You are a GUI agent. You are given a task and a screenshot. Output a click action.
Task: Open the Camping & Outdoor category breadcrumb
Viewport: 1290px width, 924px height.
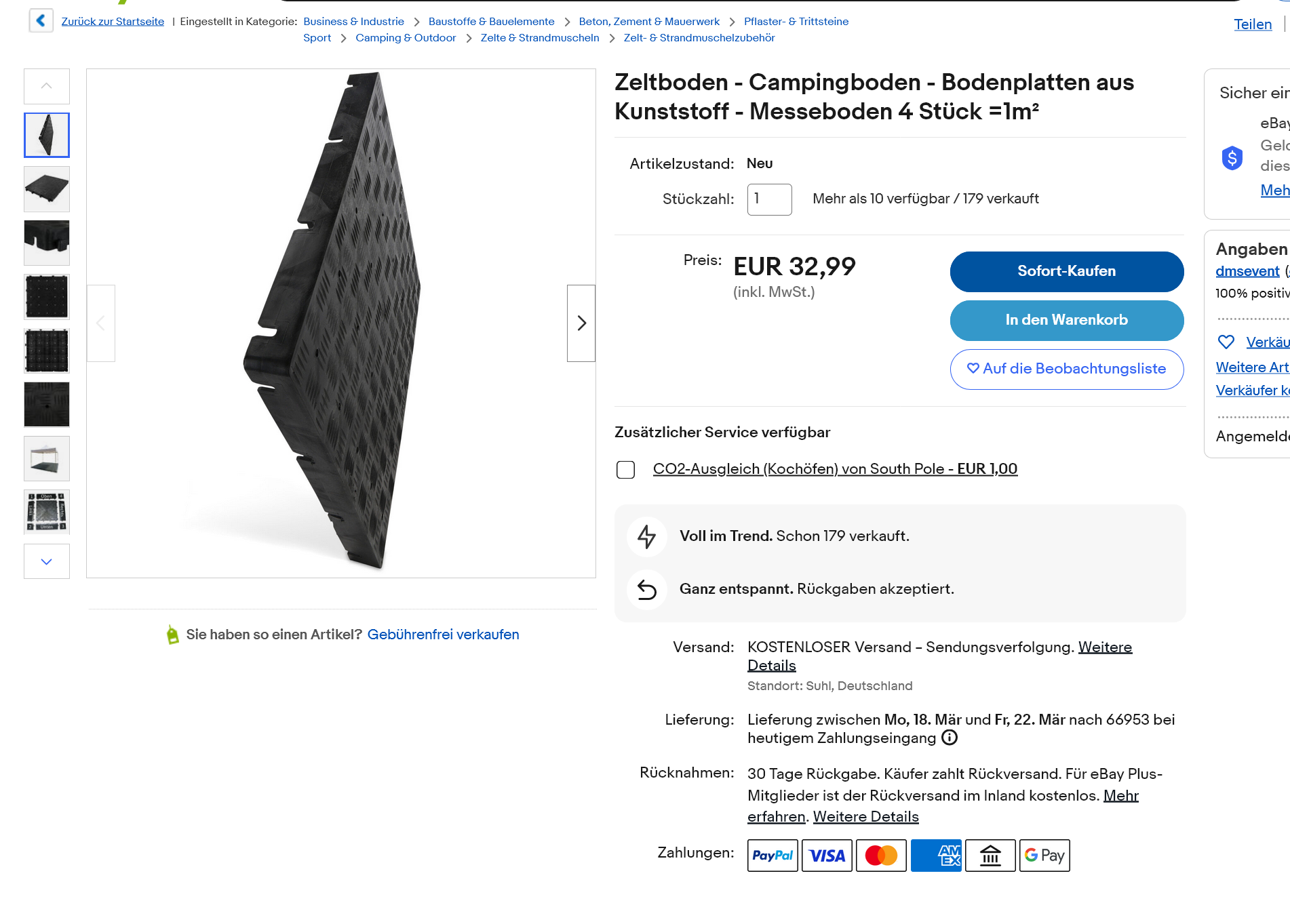click(x=406, y=38)
